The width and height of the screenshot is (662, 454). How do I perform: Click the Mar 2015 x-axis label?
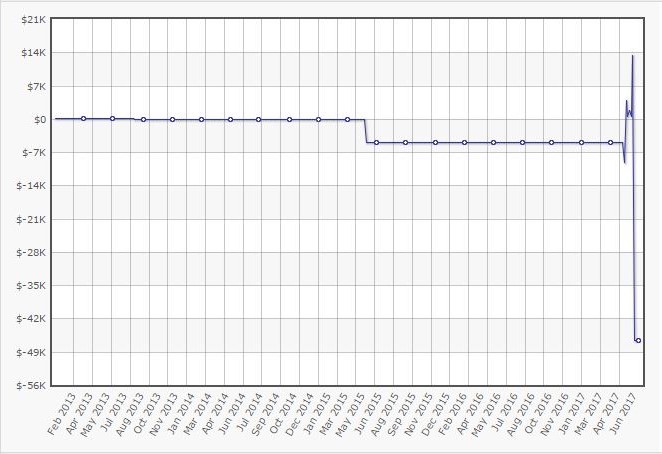coord(334,414)
